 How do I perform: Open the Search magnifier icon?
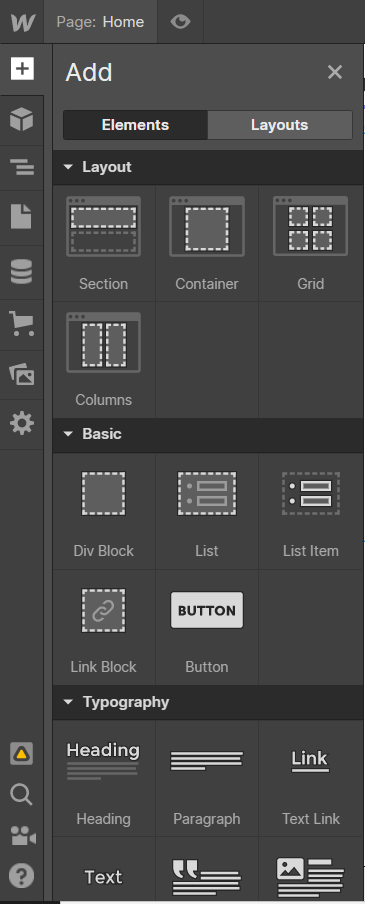click(x=21, y=795)
